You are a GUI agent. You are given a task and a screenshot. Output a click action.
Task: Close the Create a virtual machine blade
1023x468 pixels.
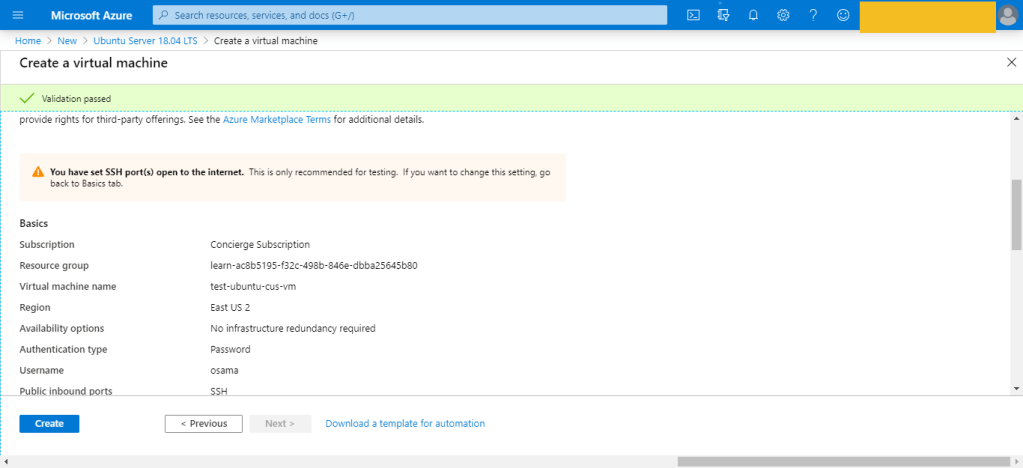(1010, 62)
